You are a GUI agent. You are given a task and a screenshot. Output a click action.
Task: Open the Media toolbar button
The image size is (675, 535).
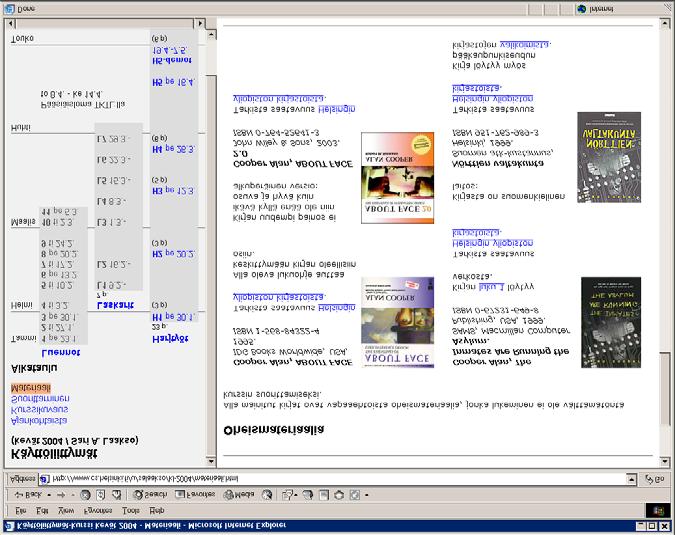pos(239,495)
